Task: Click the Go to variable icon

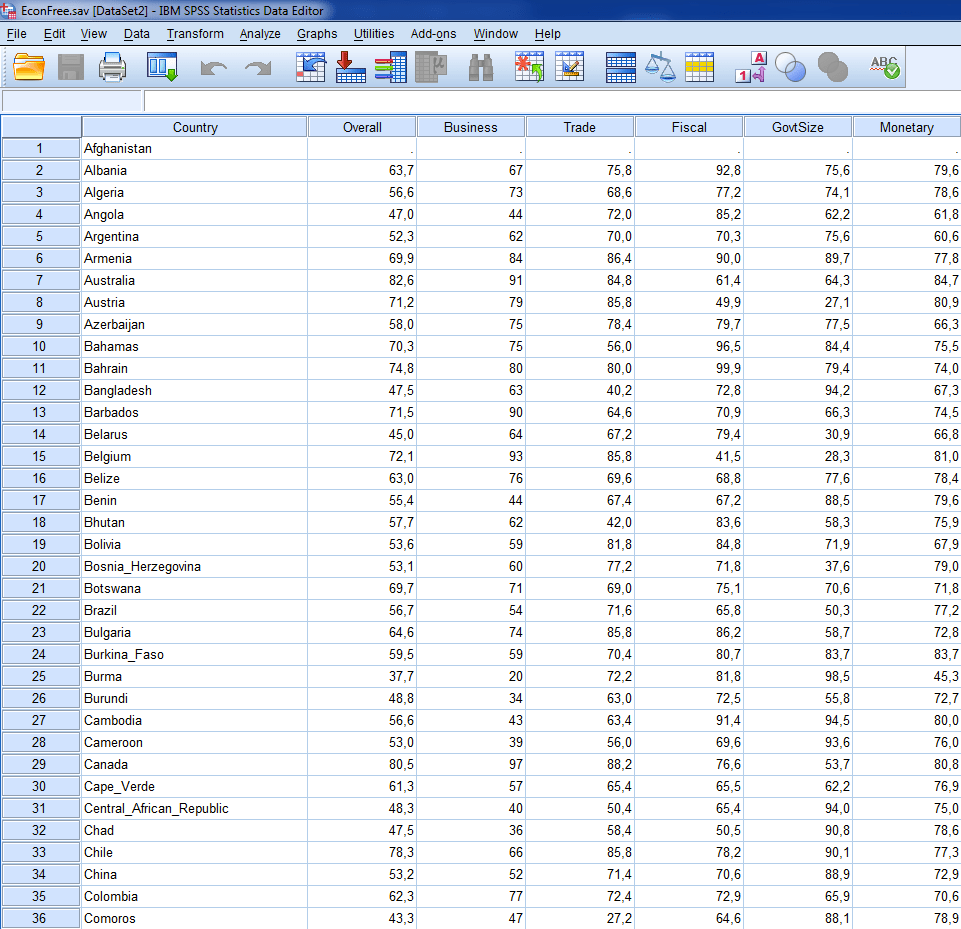Action: [x=351, y=67]
